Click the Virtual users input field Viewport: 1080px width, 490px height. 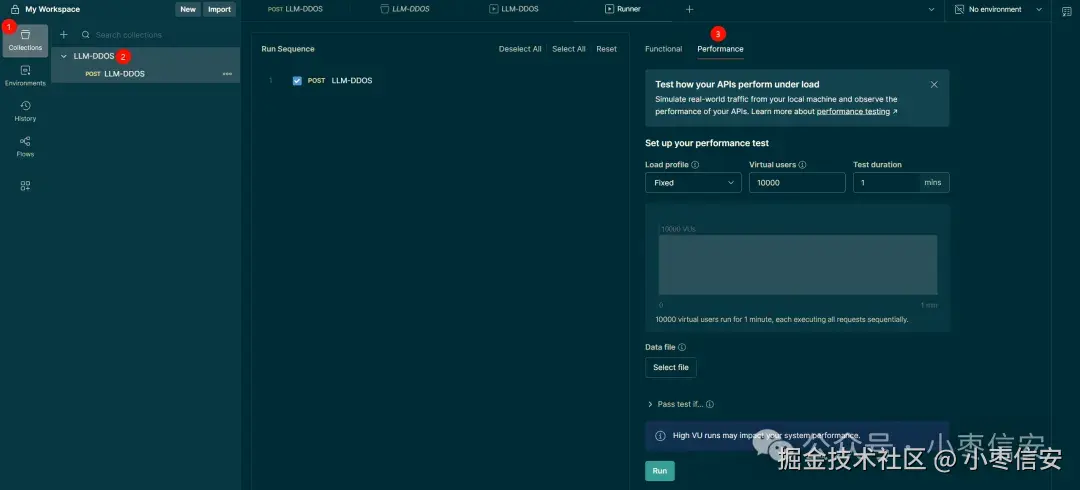pos(797,183)
